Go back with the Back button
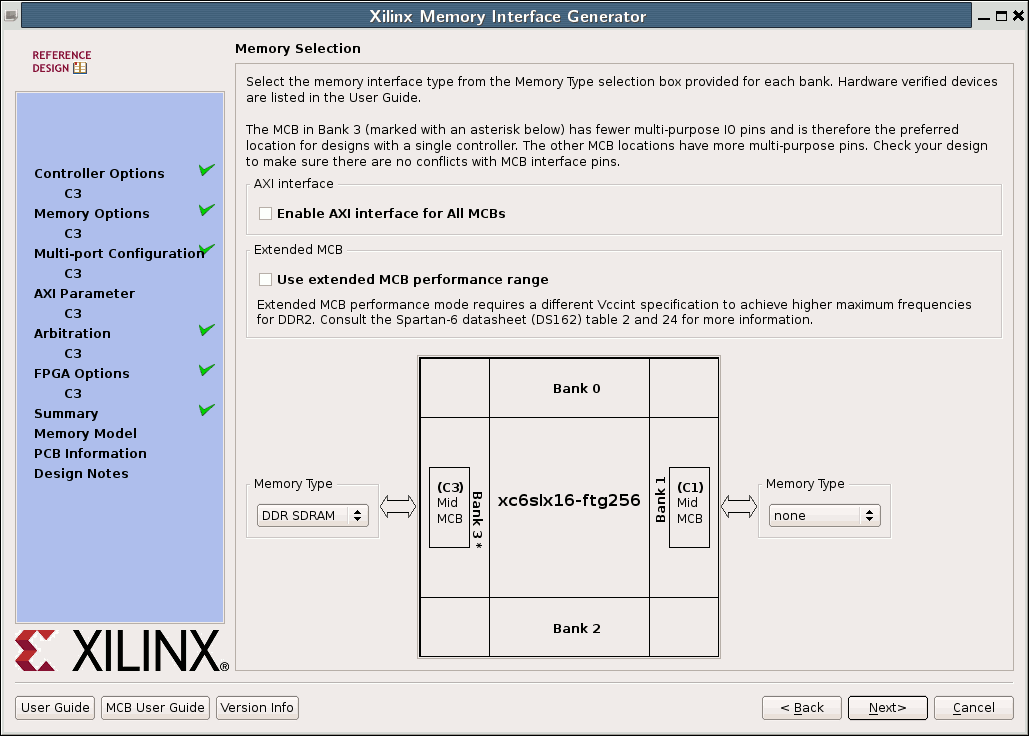 [801, 708]
